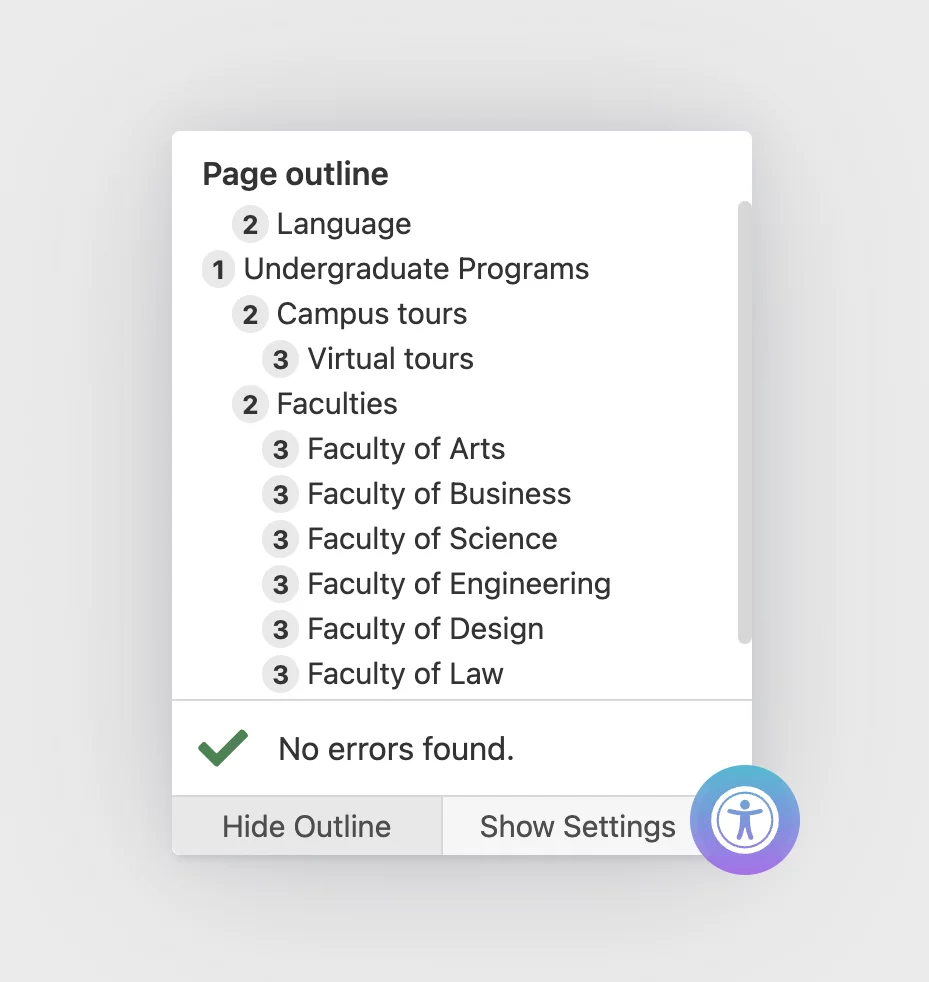The height and width of the screenshot is (982, 929).
Task: Select the Undergraduate Programs heading
Action: 416,269
